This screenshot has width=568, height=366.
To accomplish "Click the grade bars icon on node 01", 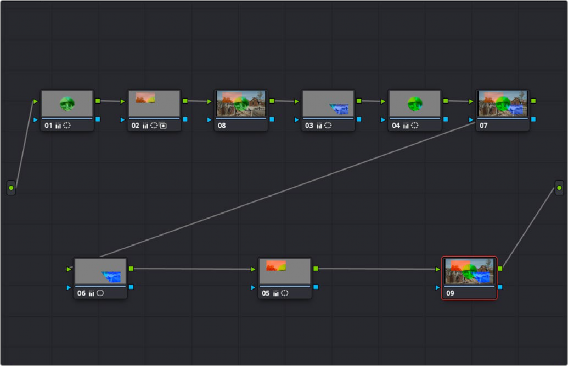I will (x=58, y=126).
